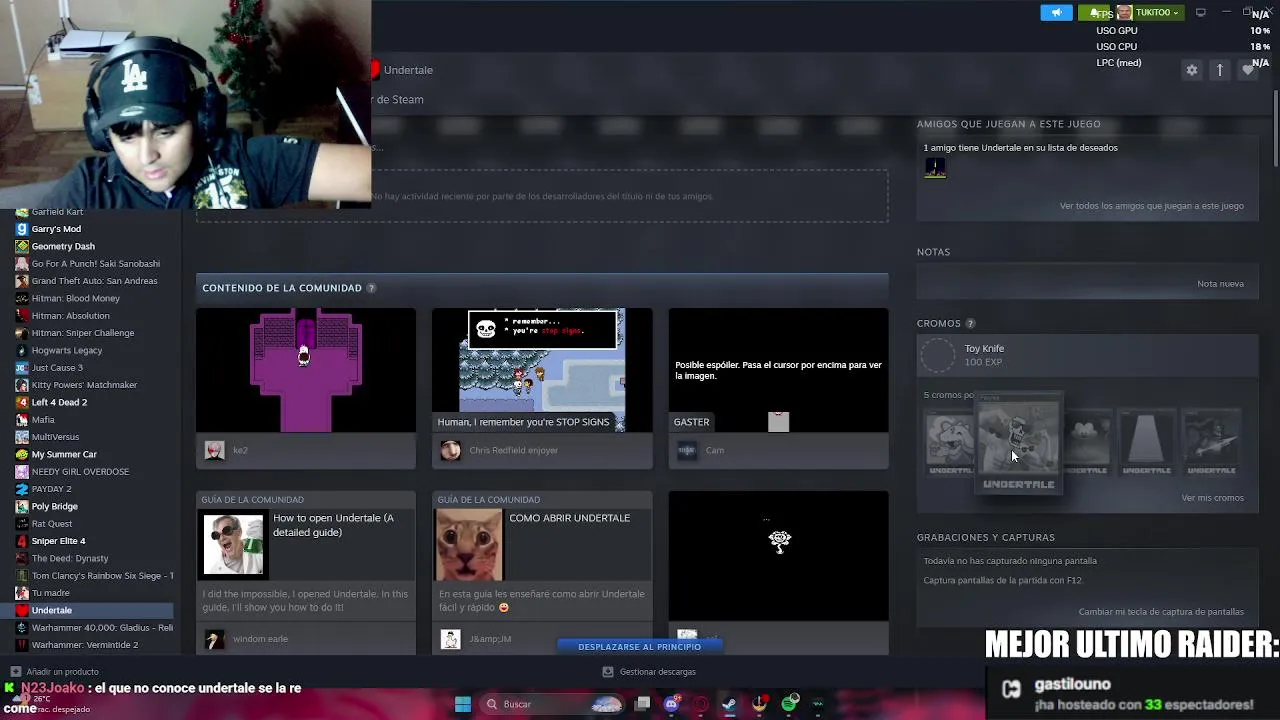Reveal the GASTER spoiler image

click(x=778, y=370)
